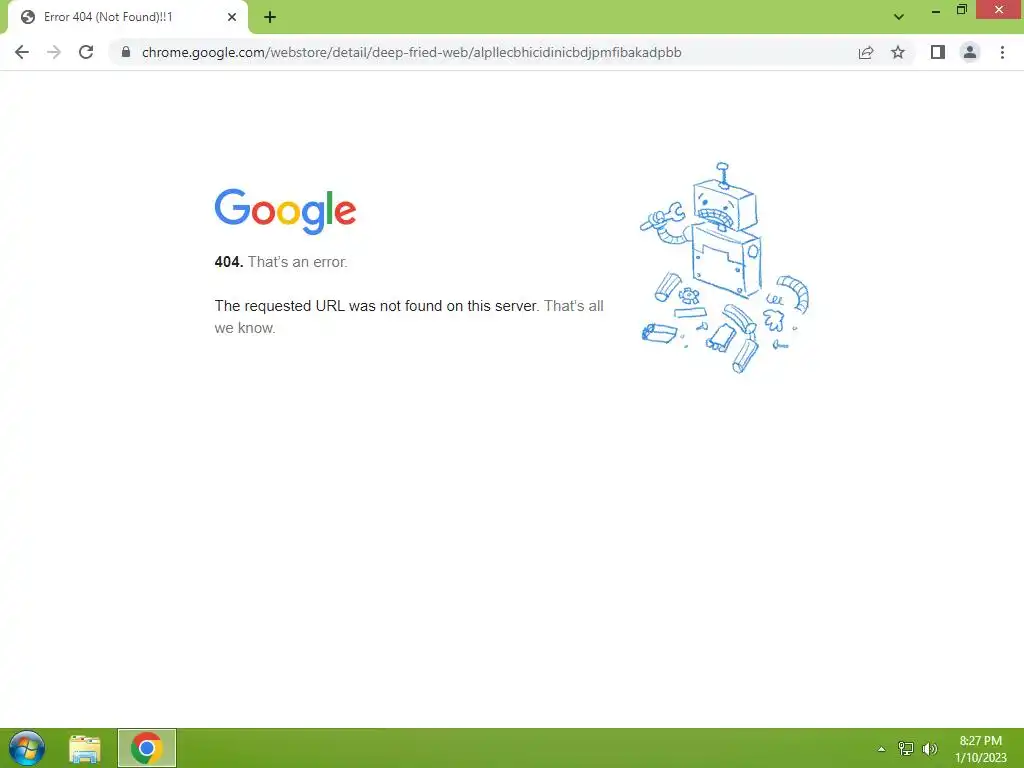Open the Chrome profile avatar menu
The image size is (1024, 768).
970,52
